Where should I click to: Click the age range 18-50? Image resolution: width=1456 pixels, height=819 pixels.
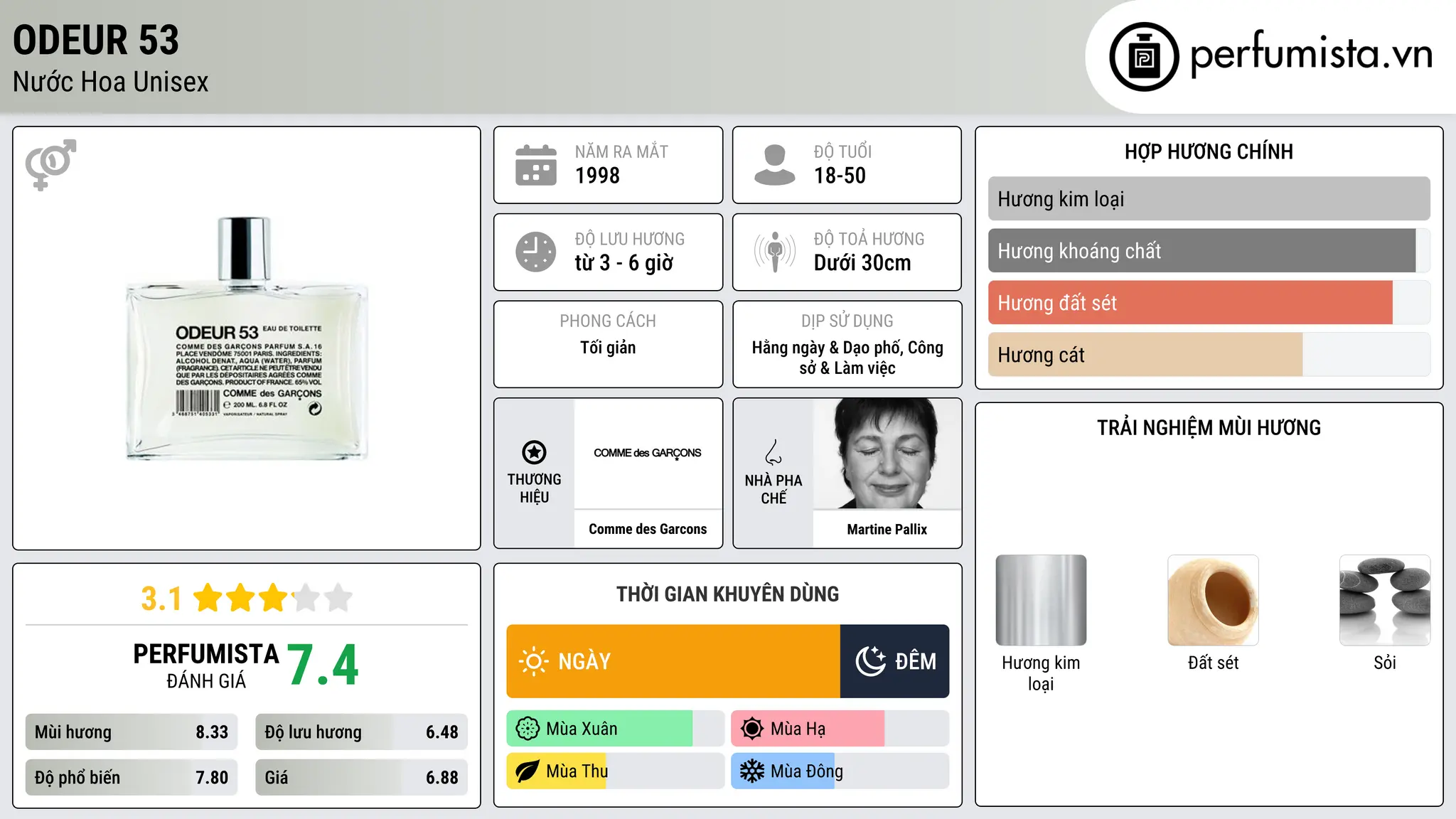[840, 176]
